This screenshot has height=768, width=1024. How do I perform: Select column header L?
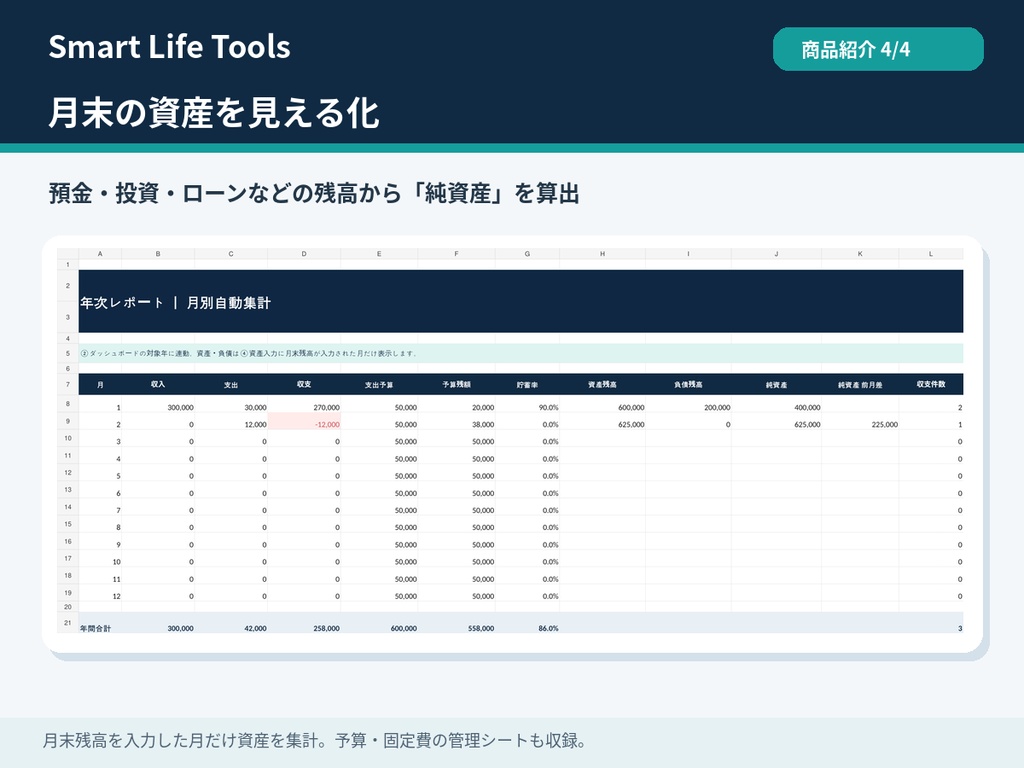(931, 254)
